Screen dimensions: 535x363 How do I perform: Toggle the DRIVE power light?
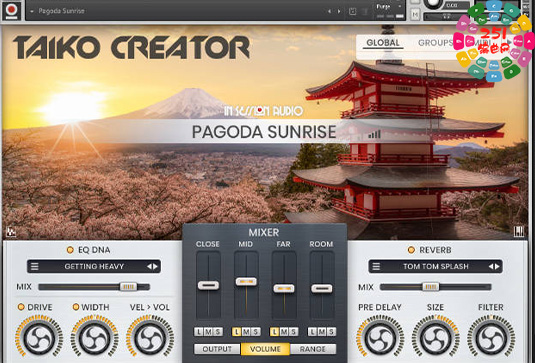pos(21,307)
